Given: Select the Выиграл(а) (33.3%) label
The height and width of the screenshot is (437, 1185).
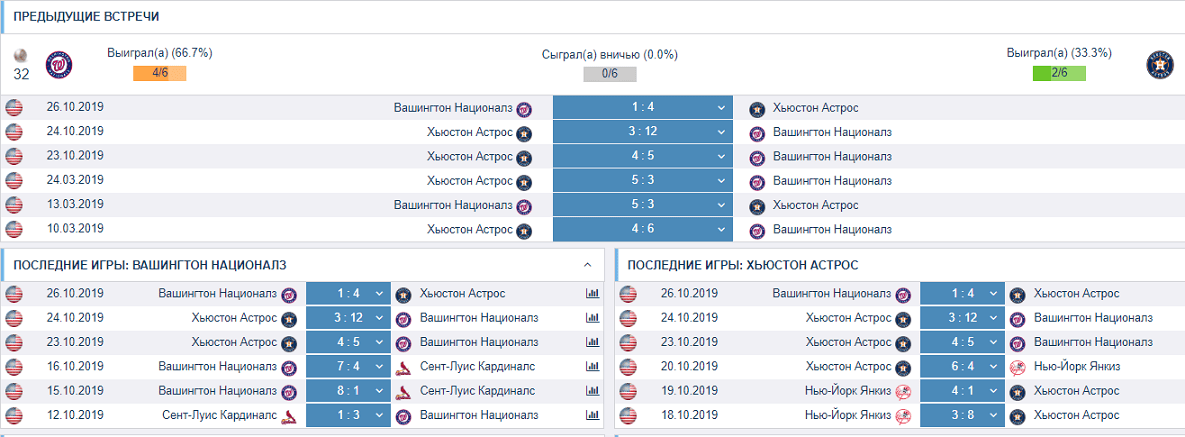Looking at the screenshot, I should (1059, 54).
